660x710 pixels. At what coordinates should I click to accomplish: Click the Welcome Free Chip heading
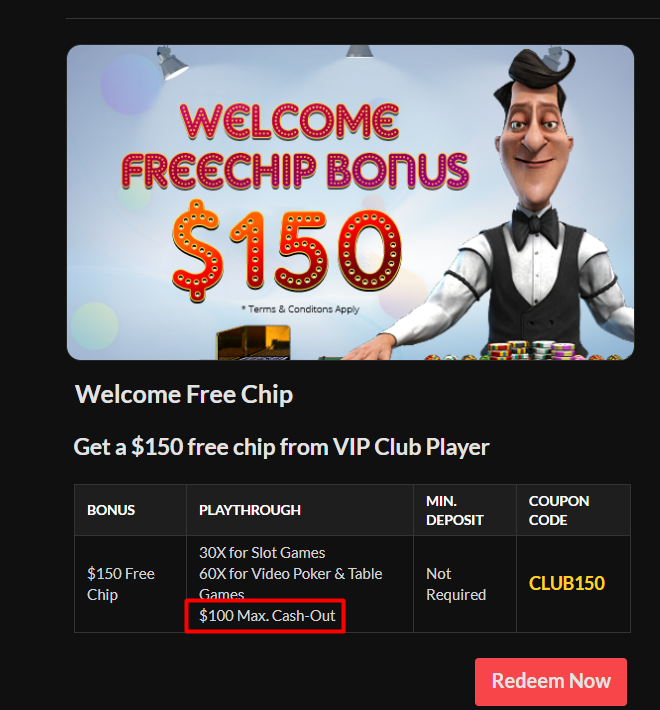[184, 394]
